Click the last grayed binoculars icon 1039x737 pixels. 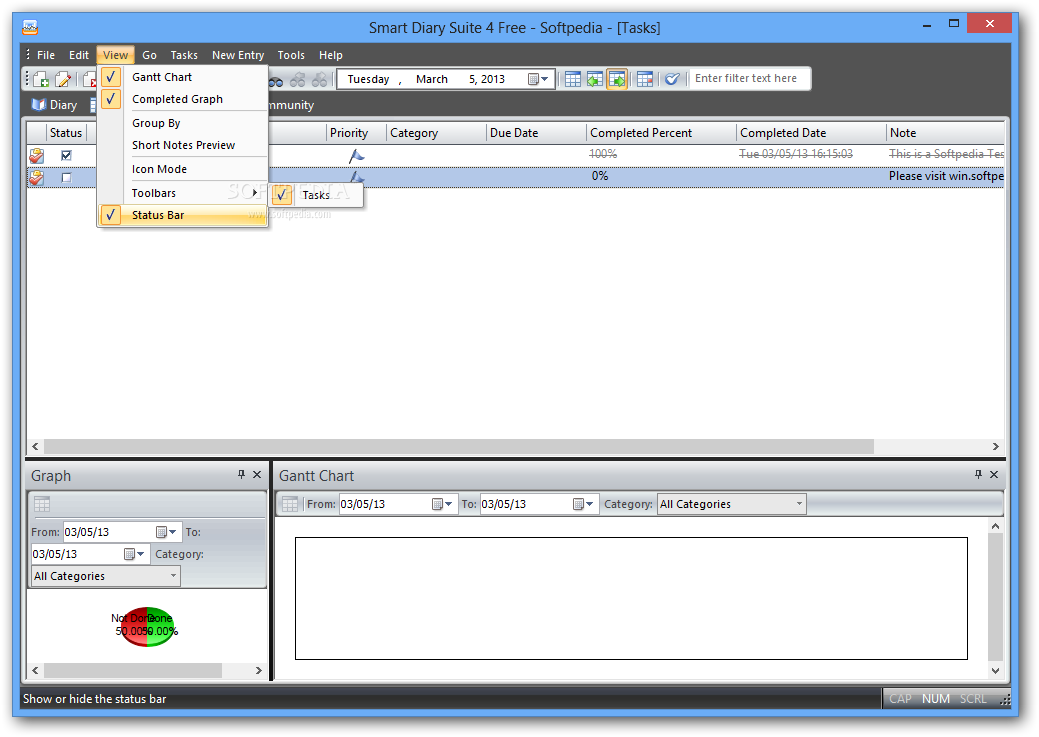click(320, 80)
